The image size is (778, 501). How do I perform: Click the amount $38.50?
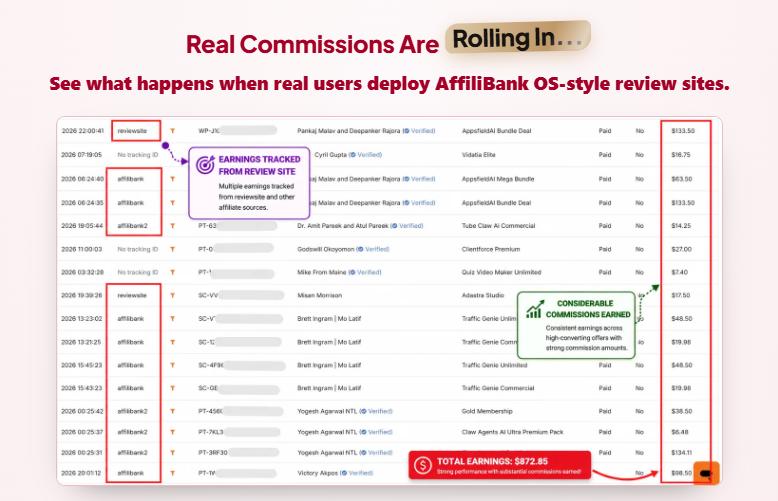(x=682, y=411)
